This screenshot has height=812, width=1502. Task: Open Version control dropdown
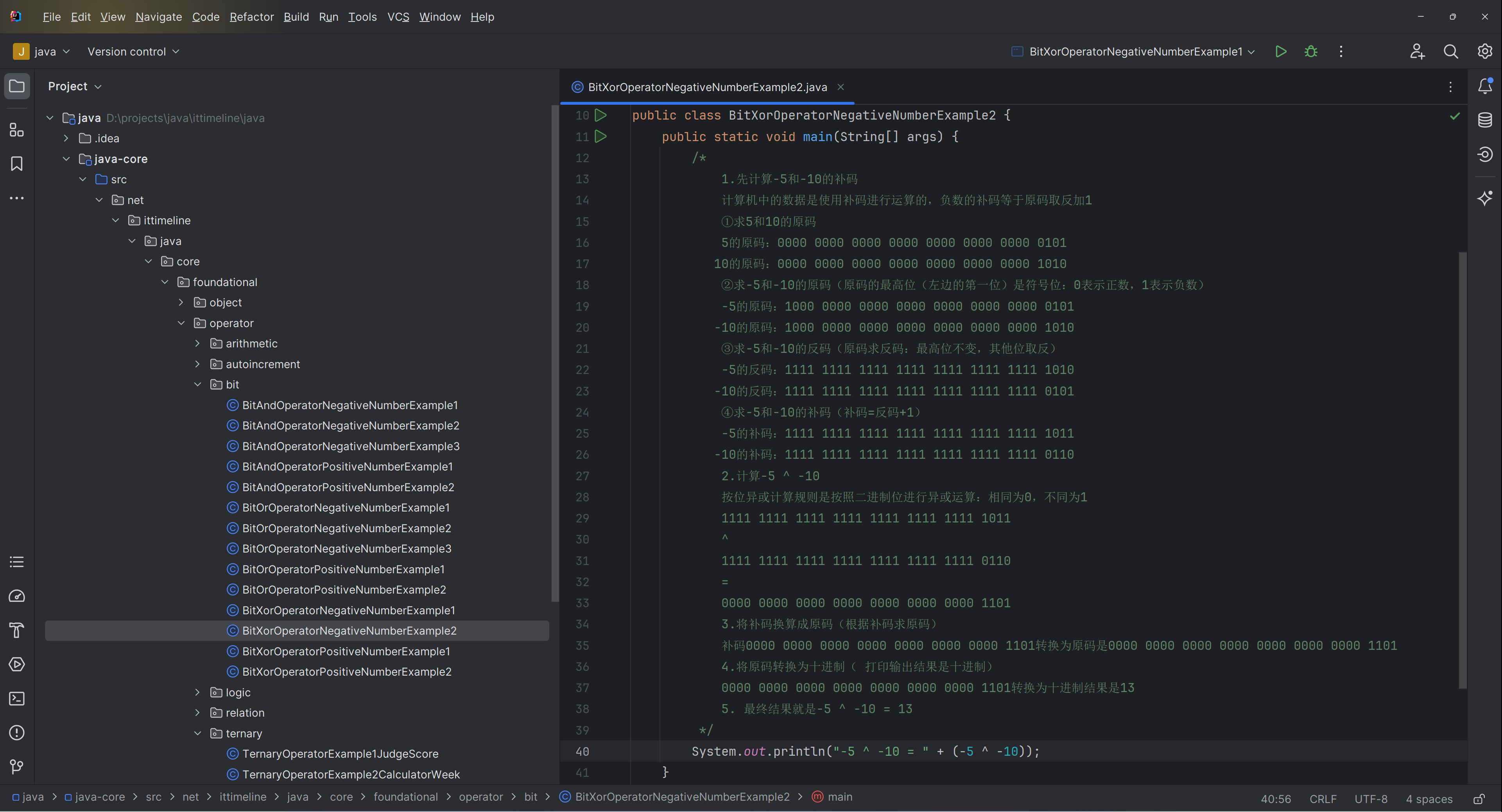click(134, 51)
